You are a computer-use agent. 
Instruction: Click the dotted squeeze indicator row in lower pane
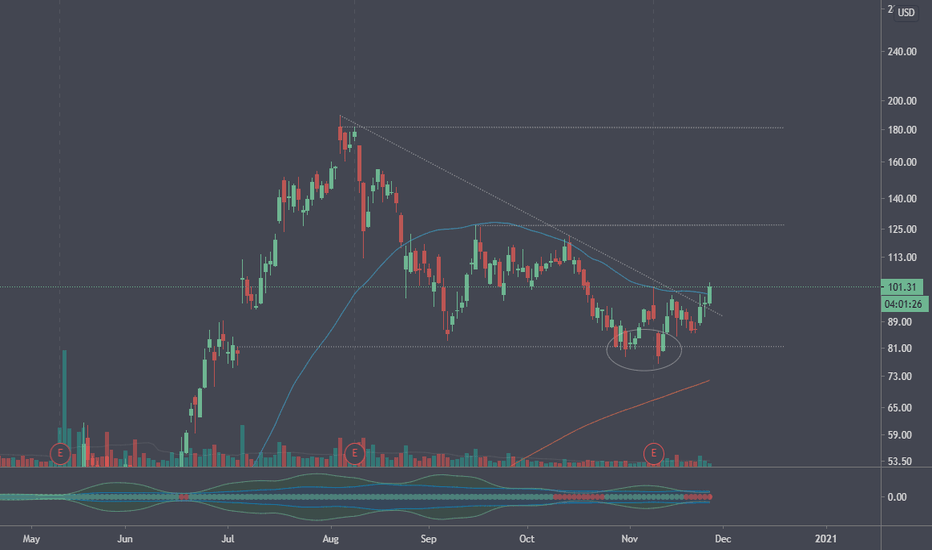click(x=357, y=497)
